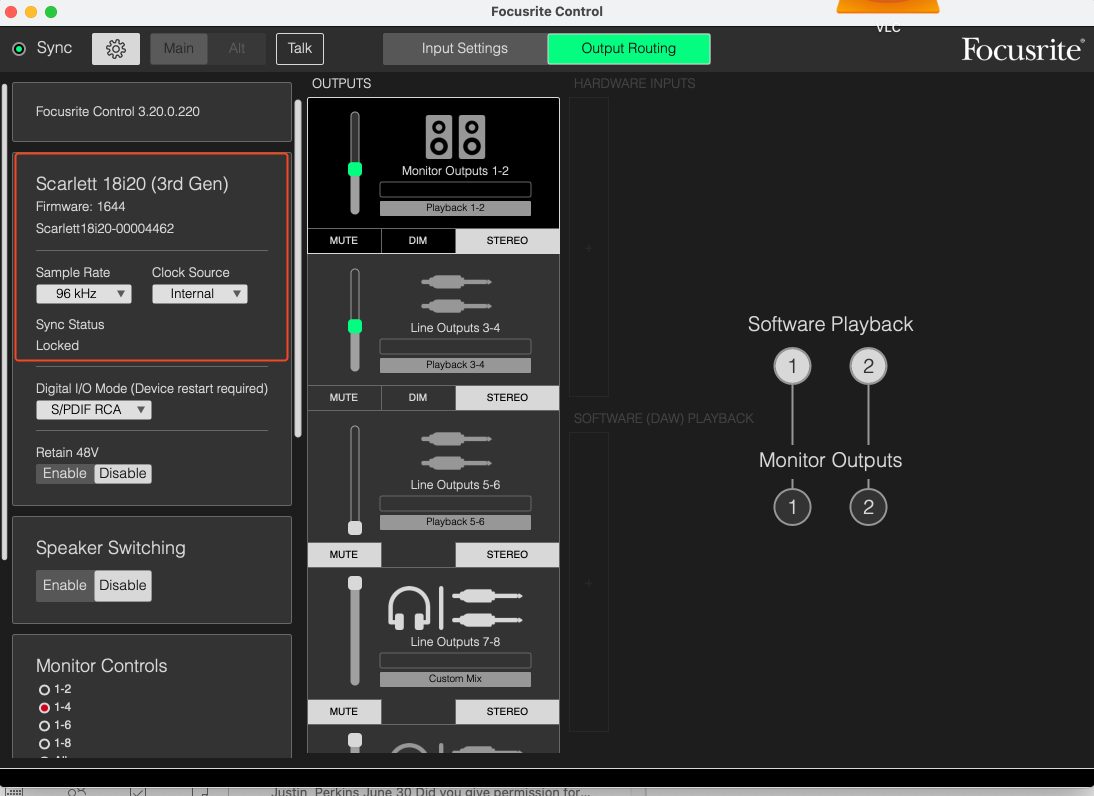The height and width of the screenshot is (796, 1094).
Task: Switch to the Input Settings tab
Action: [465, 49]
